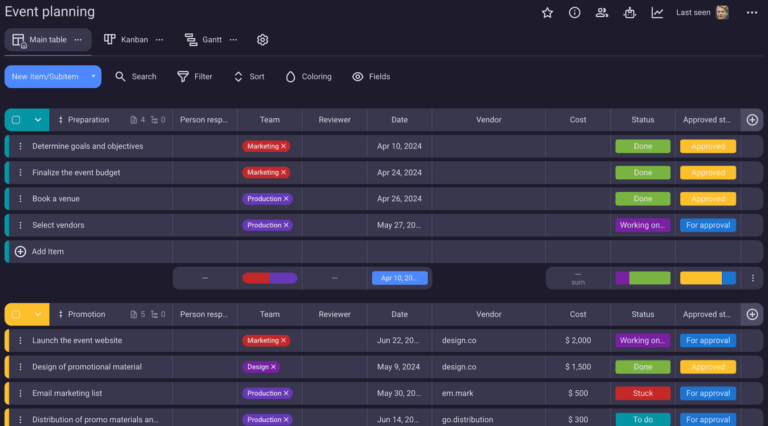Switch to the Kanban view tab

point(126,40)
